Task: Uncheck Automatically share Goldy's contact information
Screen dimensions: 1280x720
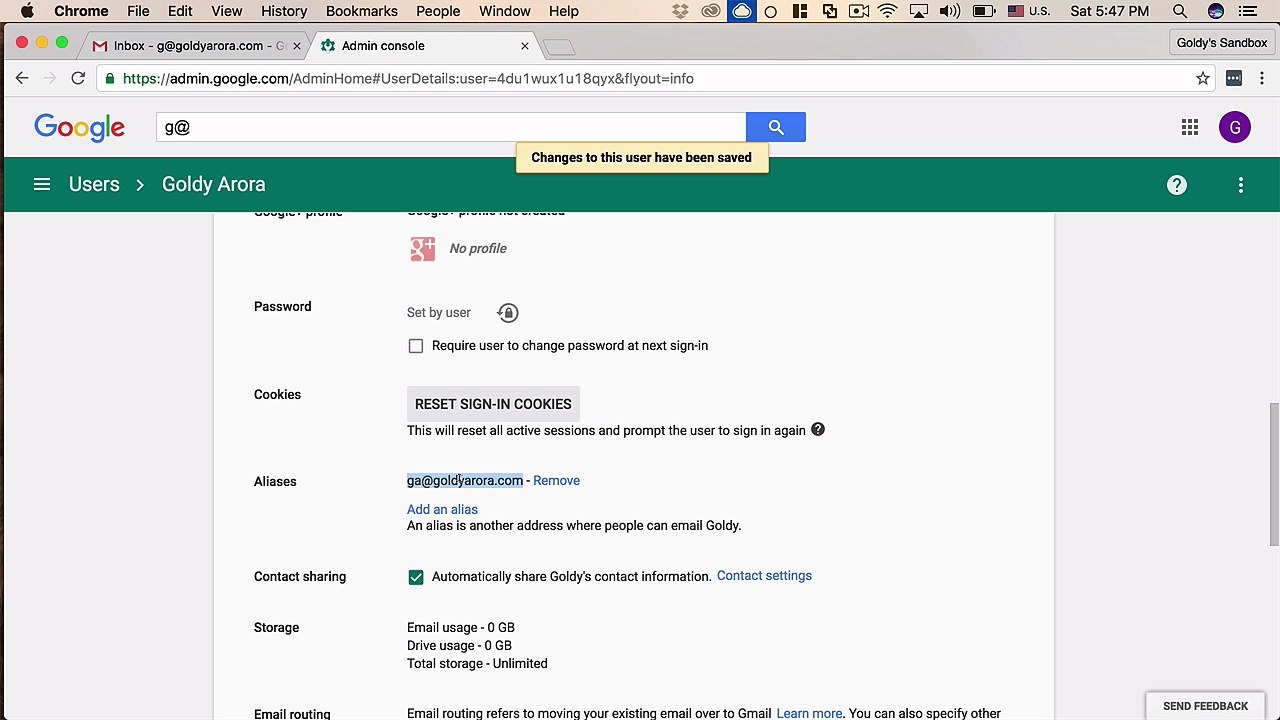Action: coord(416,577)
